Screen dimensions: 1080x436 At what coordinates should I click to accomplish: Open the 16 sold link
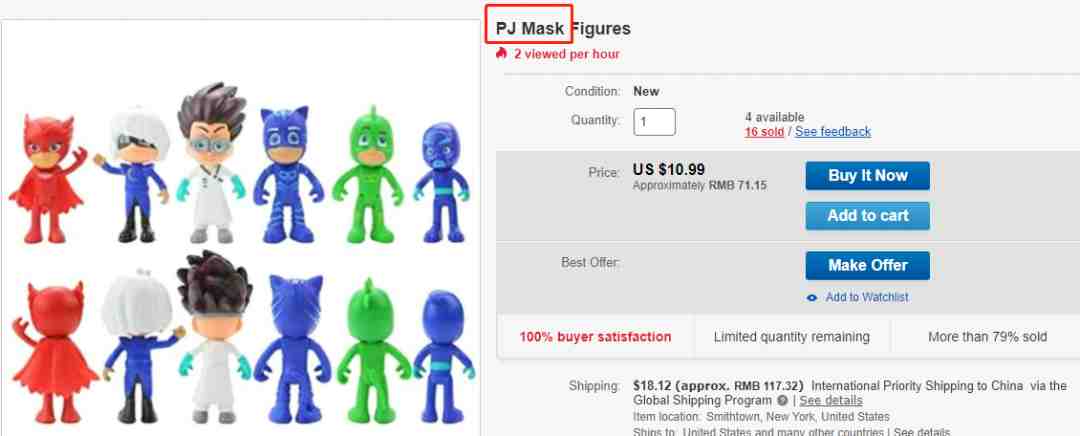pos(764,132)
